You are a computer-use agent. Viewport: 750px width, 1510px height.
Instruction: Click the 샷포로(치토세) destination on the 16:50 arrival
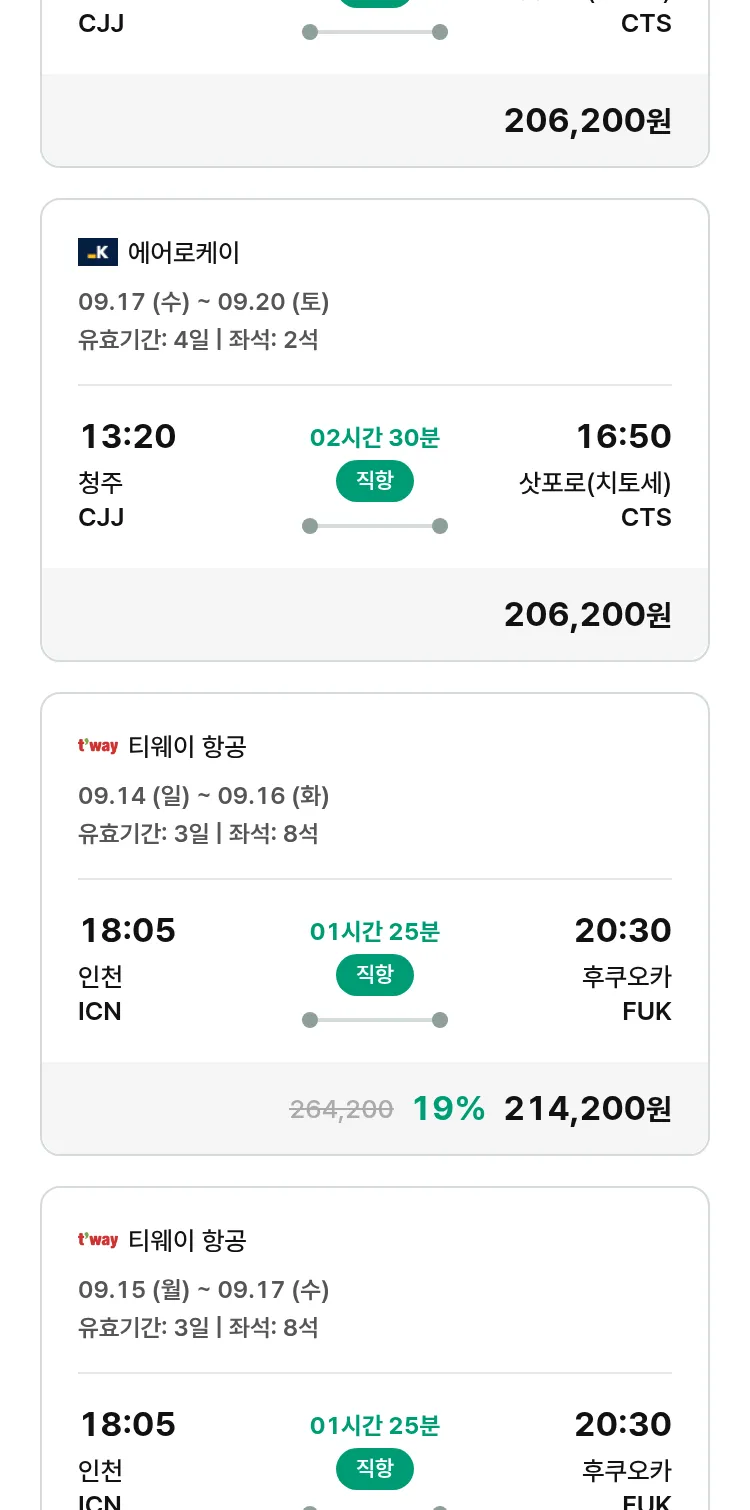click(x=594, y=483)
